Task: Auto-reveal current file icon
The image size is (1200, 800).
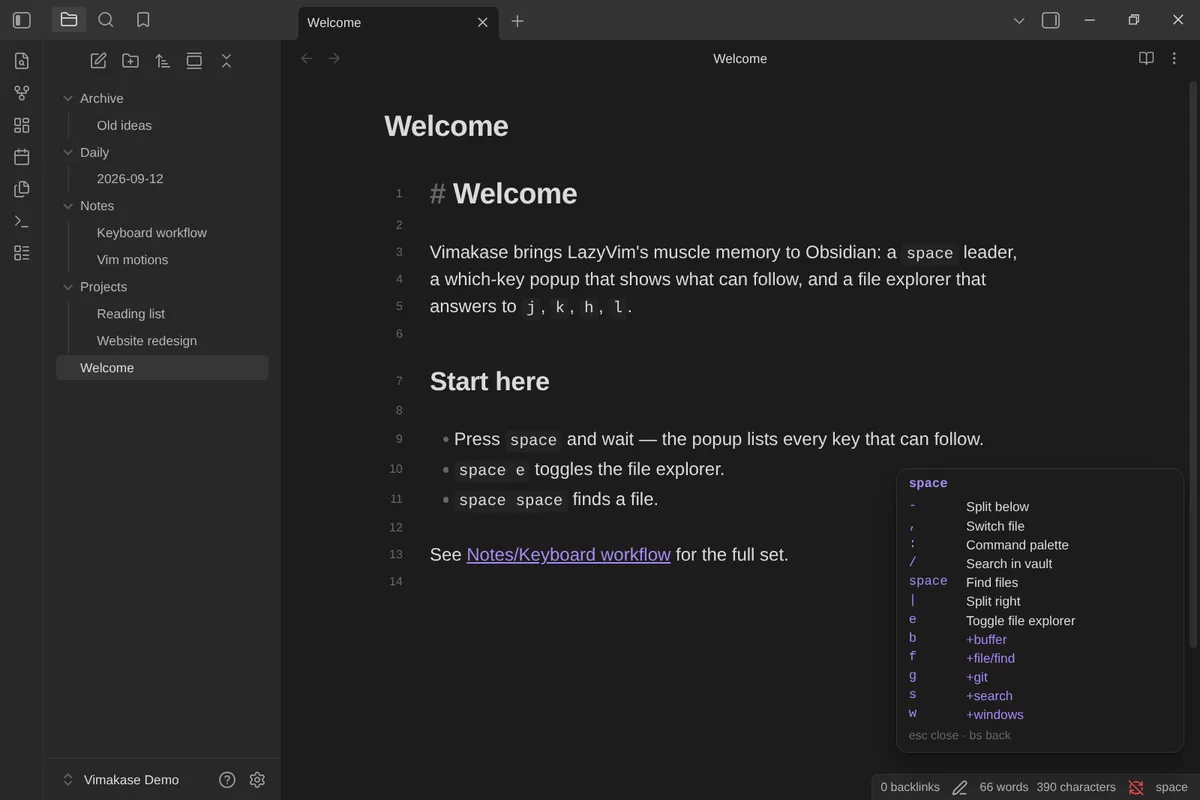Action: click(x=194, y=61)
